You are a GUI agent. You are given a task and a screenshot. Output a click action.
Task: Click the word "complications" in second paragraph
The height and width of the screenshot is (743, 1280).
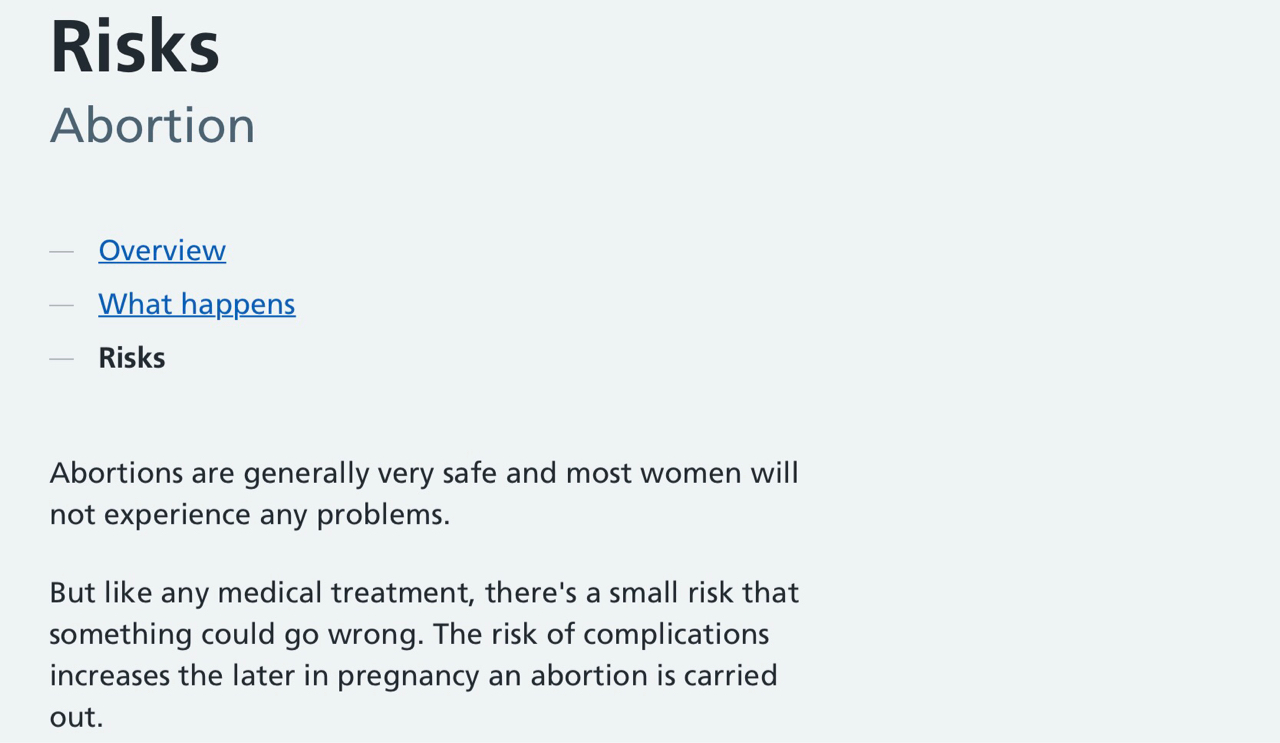(676, 635)
